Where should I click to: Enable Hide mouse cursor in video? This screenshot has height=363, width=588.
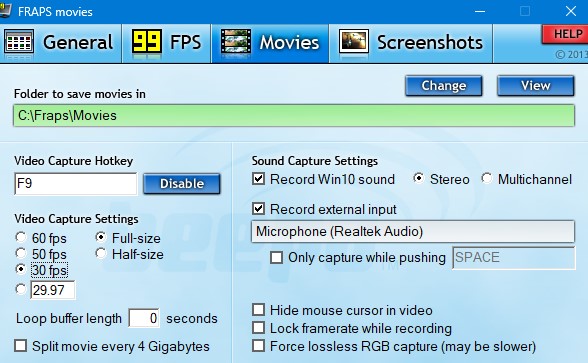pos(258,310)
